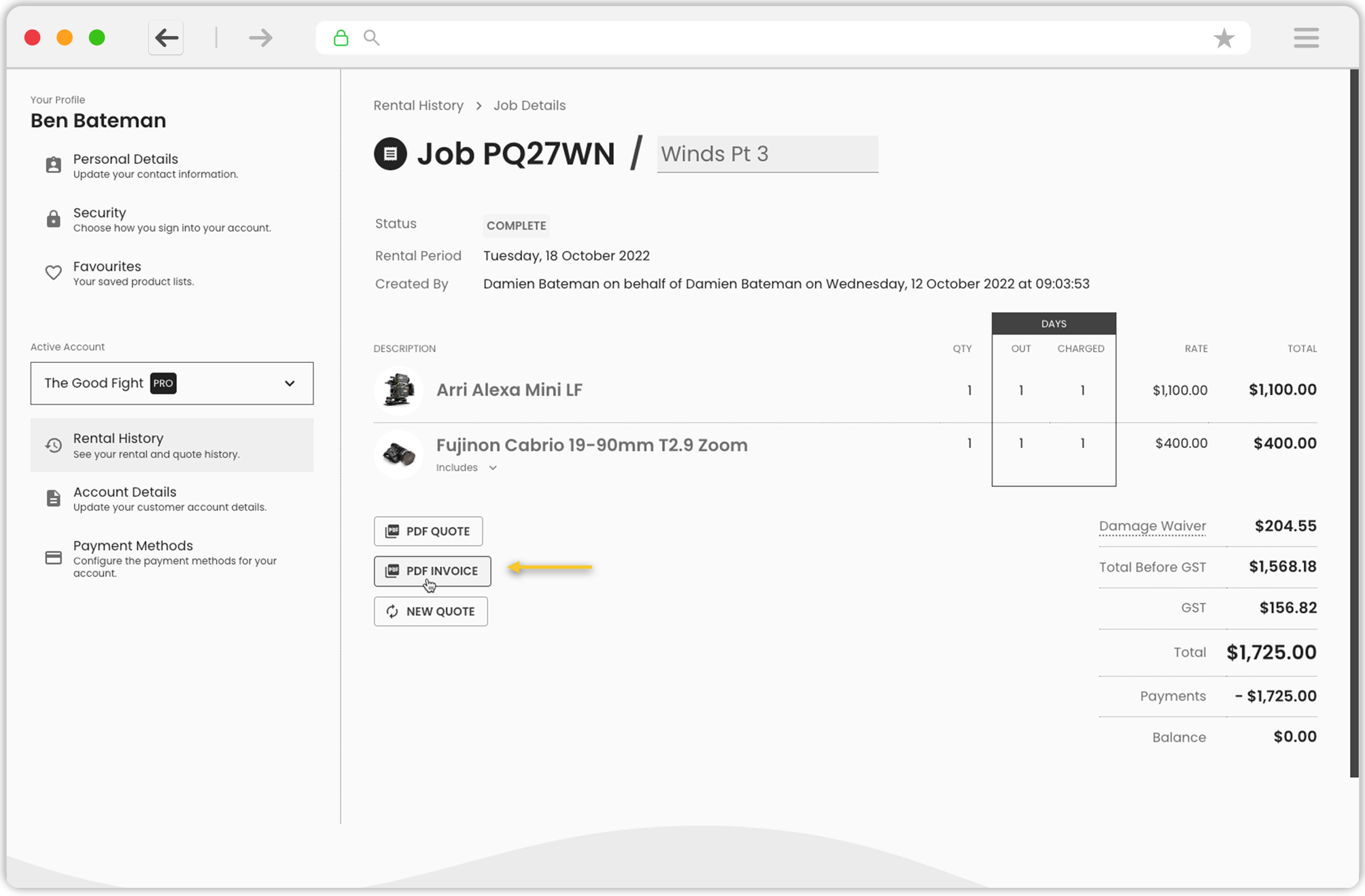Click the browser search magnifier icon
Viewport: 1365px width, 896px height.
[x=371, y=38]
